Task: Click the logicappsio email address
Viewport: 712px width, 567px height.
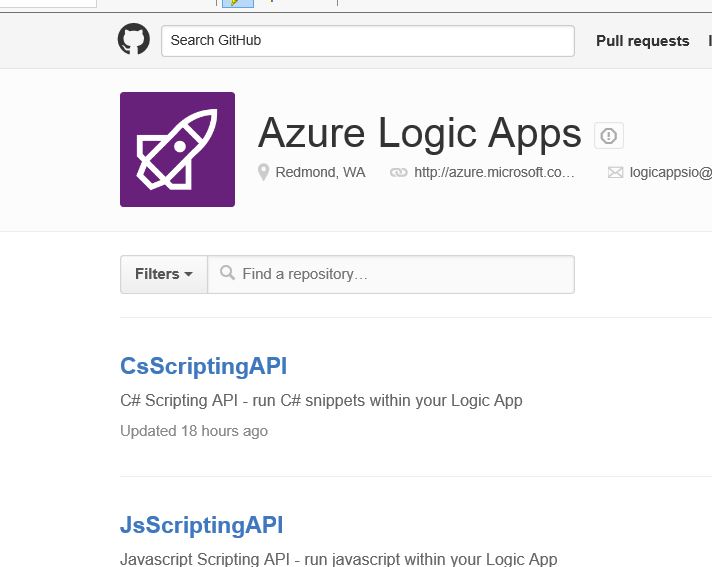Action: tap(670, 172)
